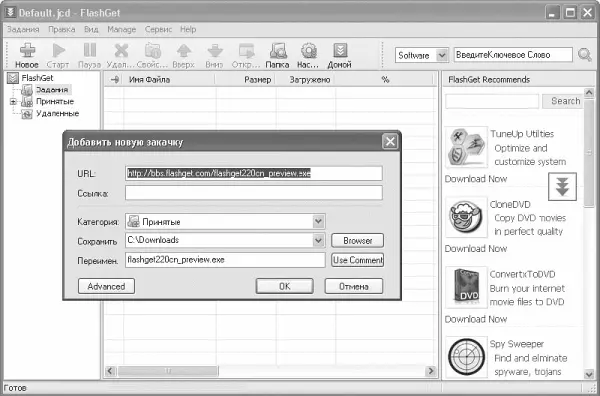
Task: Open the Software search category dropdown
Action: click(x=442, y=55)
